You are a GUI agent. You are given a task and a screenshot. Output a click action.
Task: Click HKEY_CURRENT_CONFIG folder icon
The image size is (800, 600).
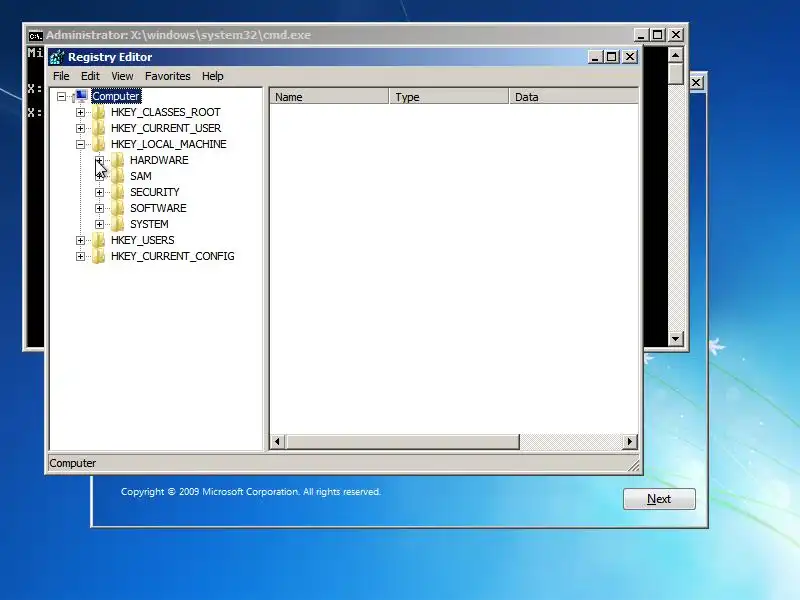98,256
